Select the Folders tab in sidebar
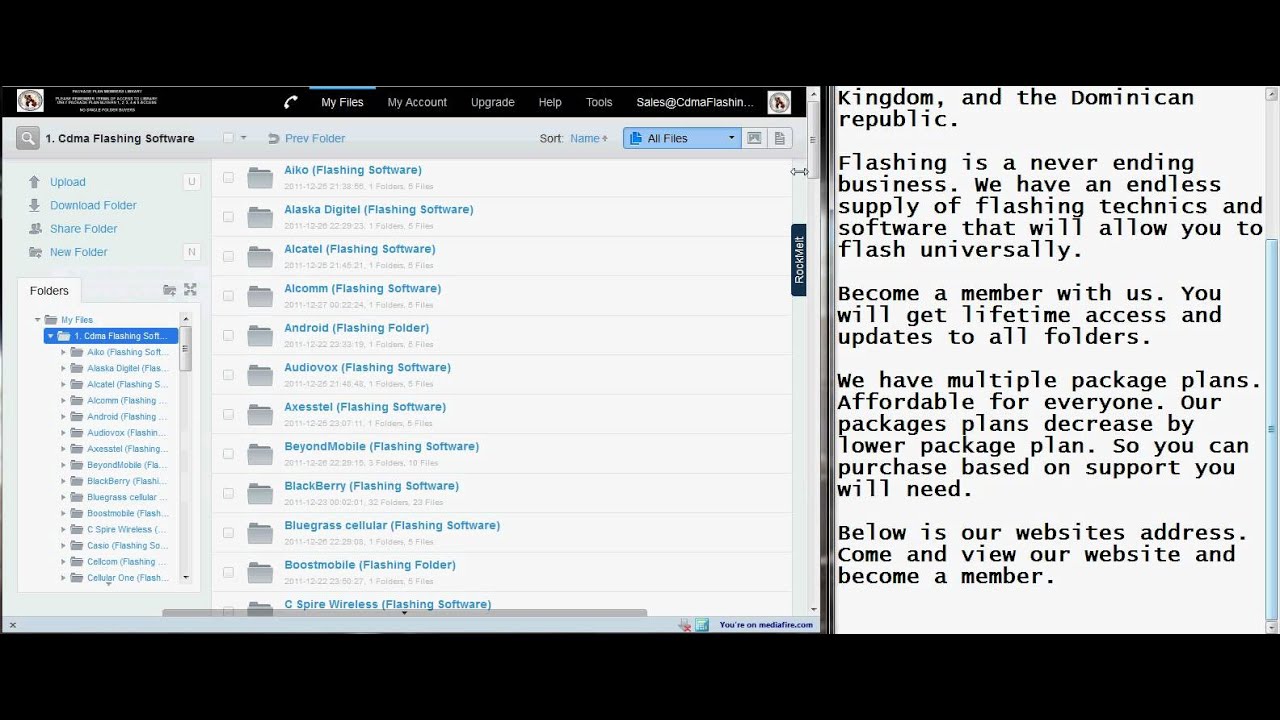 point(49,291)
